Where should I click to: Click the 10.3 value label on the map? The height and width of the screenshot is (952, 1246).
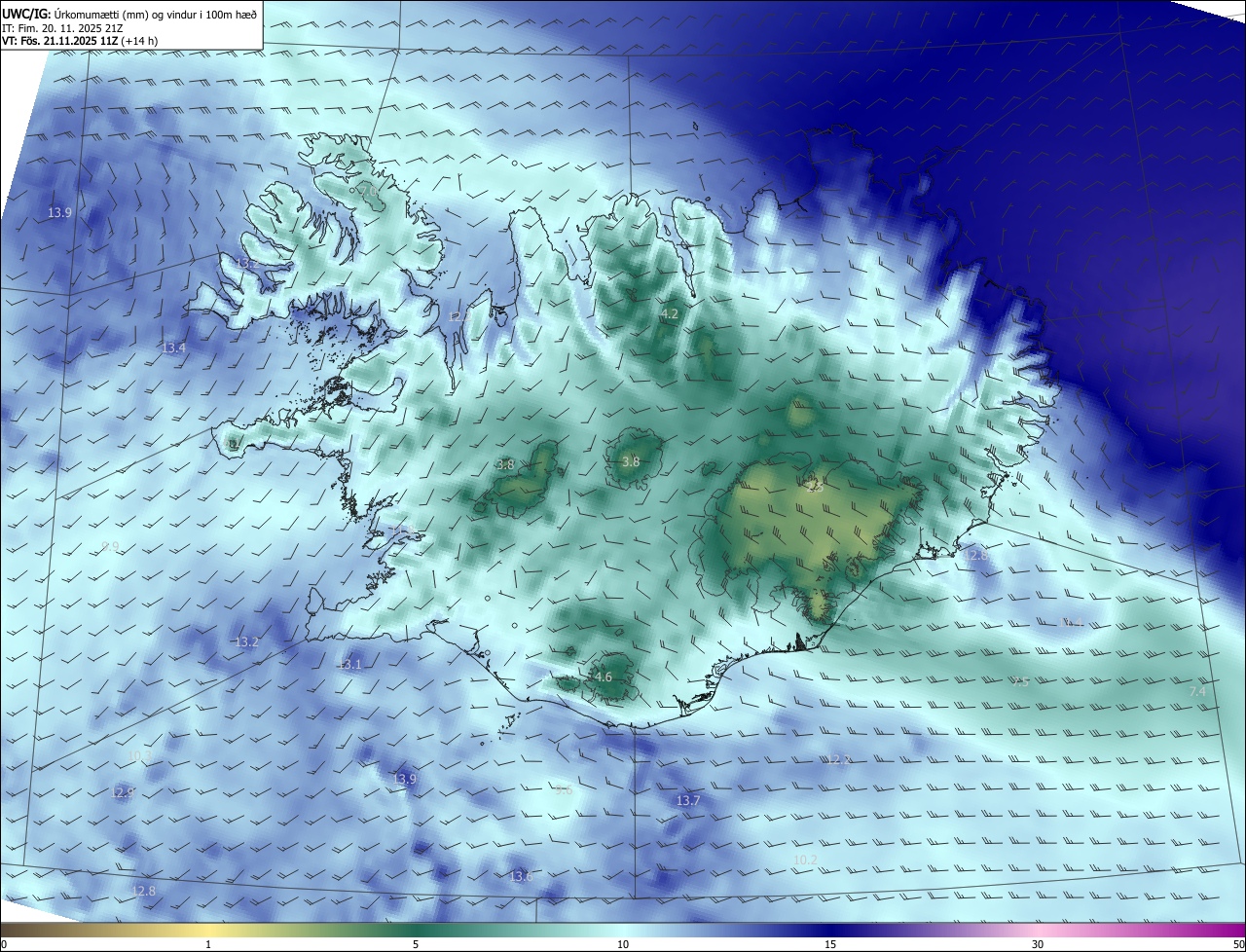139,756
